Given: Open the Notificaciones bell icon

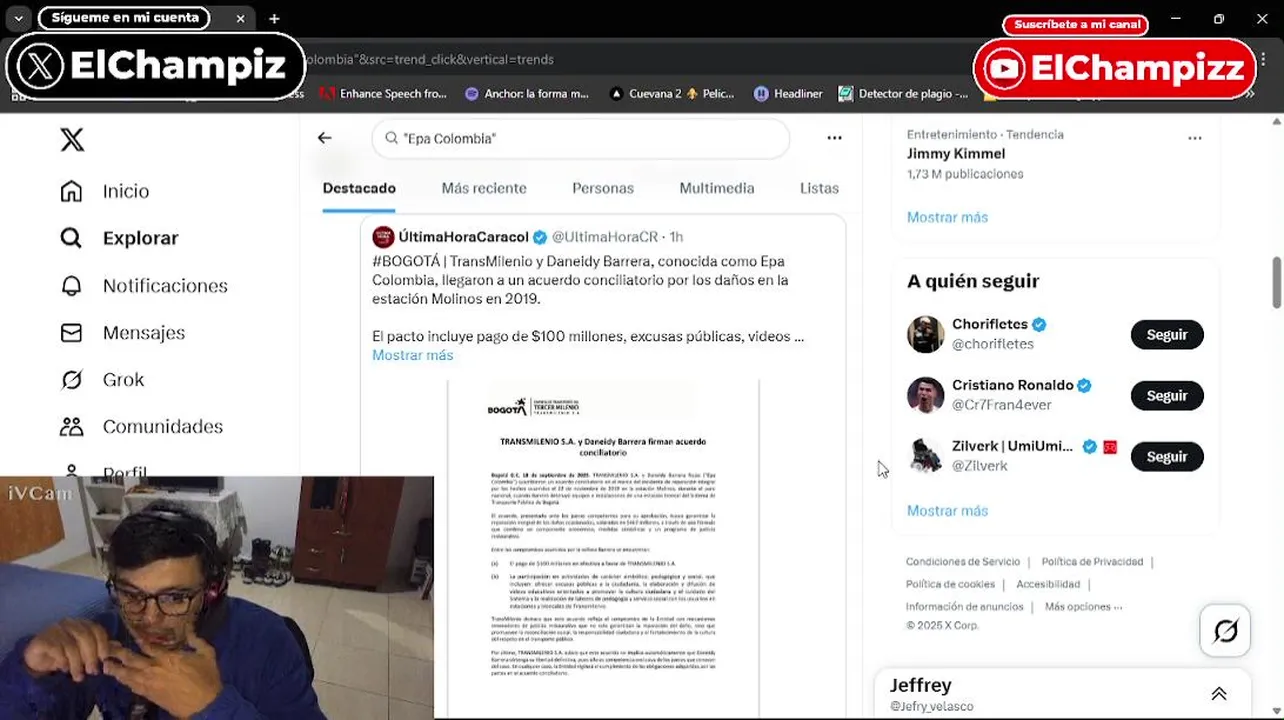Looking at the screenshot, I should [x=71, y=286].
